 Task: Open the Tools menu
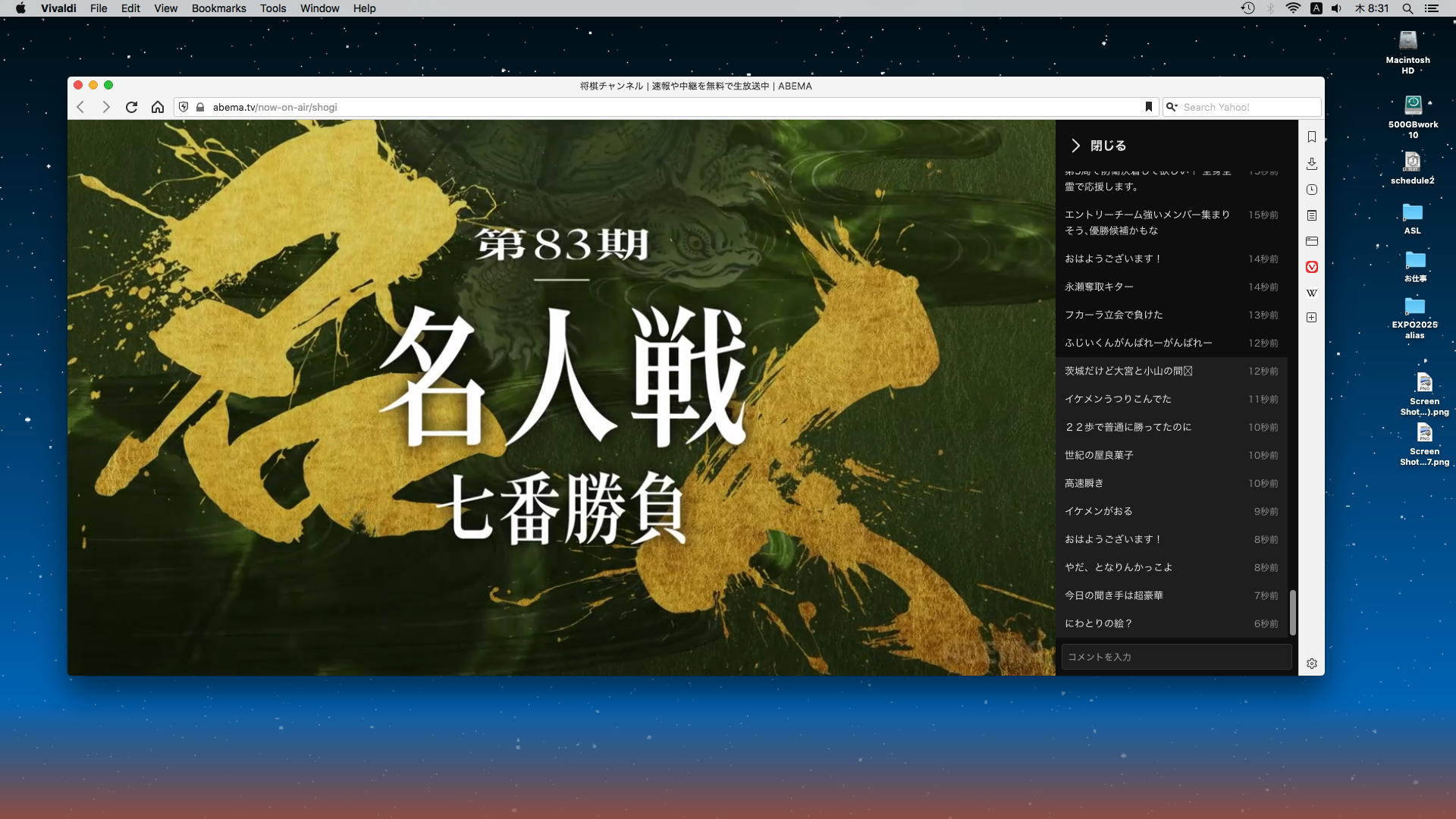pyautogui.click(x=272, y=8)
